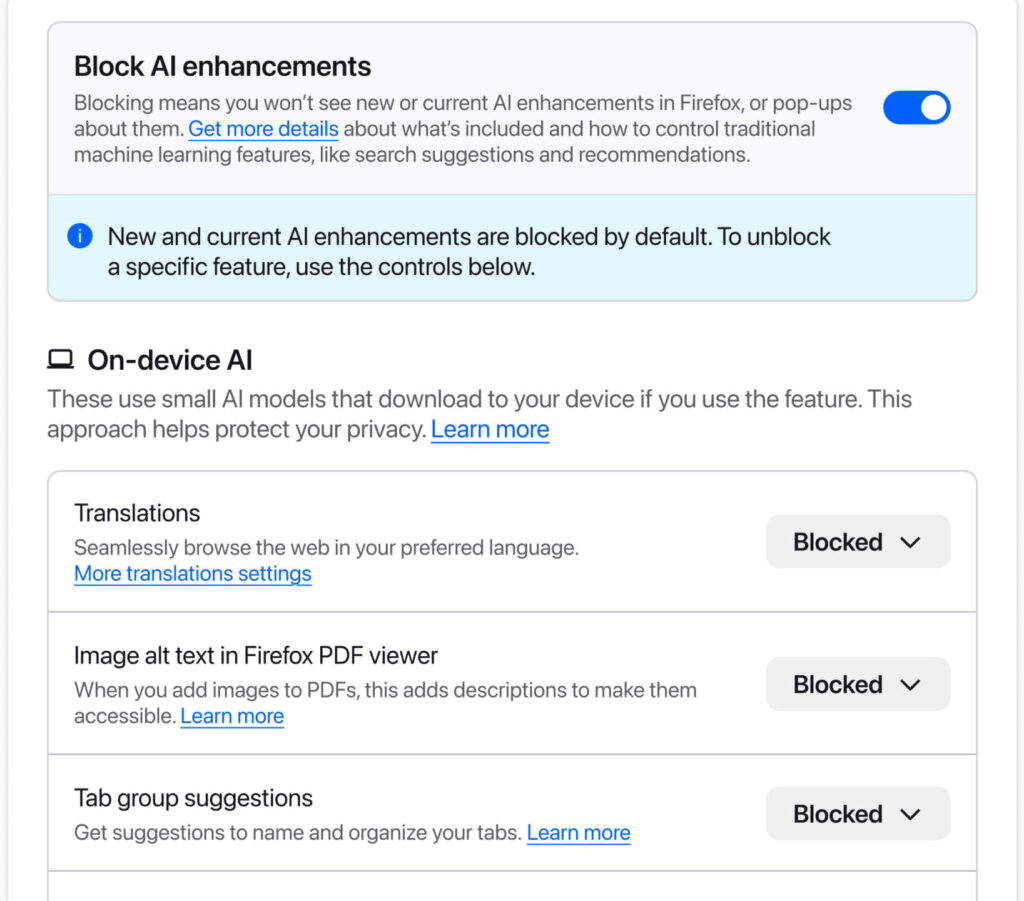
Task: Toggle the Block AI enhancements switch
Action: pos(916,108)
